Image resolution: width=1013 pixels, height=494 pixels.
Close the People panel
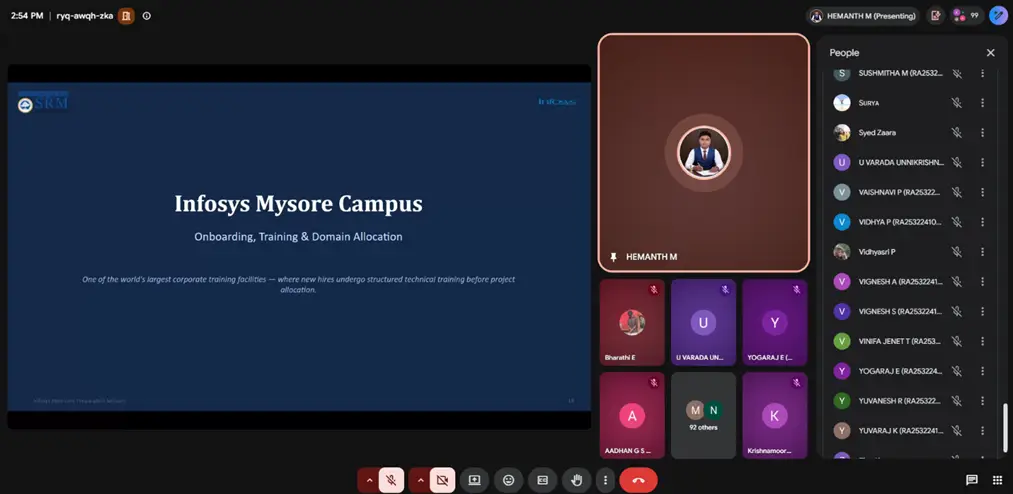pyautogui.click(x=990, y=53)
